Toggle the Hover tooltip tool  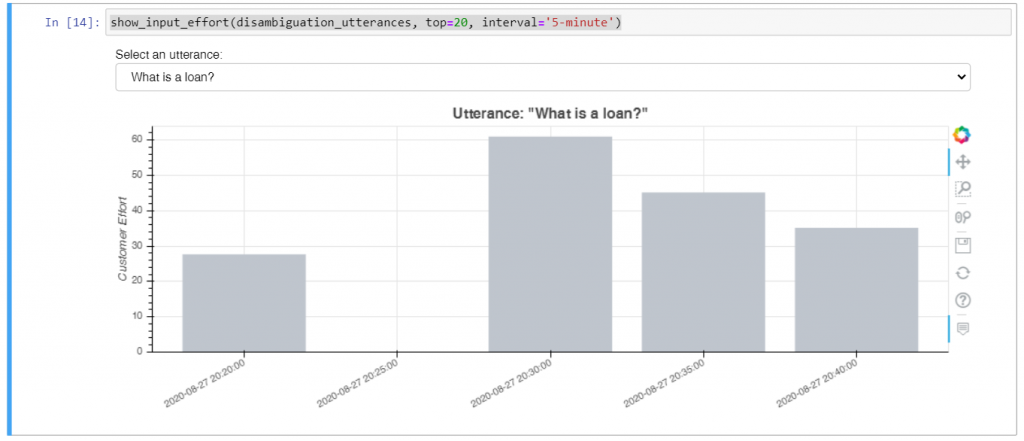click(x=962, y=328)
